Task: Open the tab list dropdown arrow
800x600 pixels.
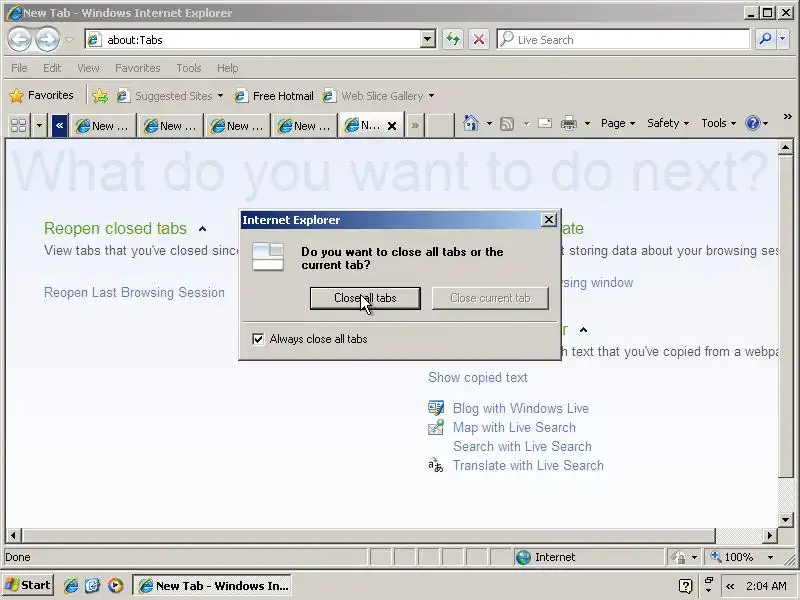Action: coord(39,125)
